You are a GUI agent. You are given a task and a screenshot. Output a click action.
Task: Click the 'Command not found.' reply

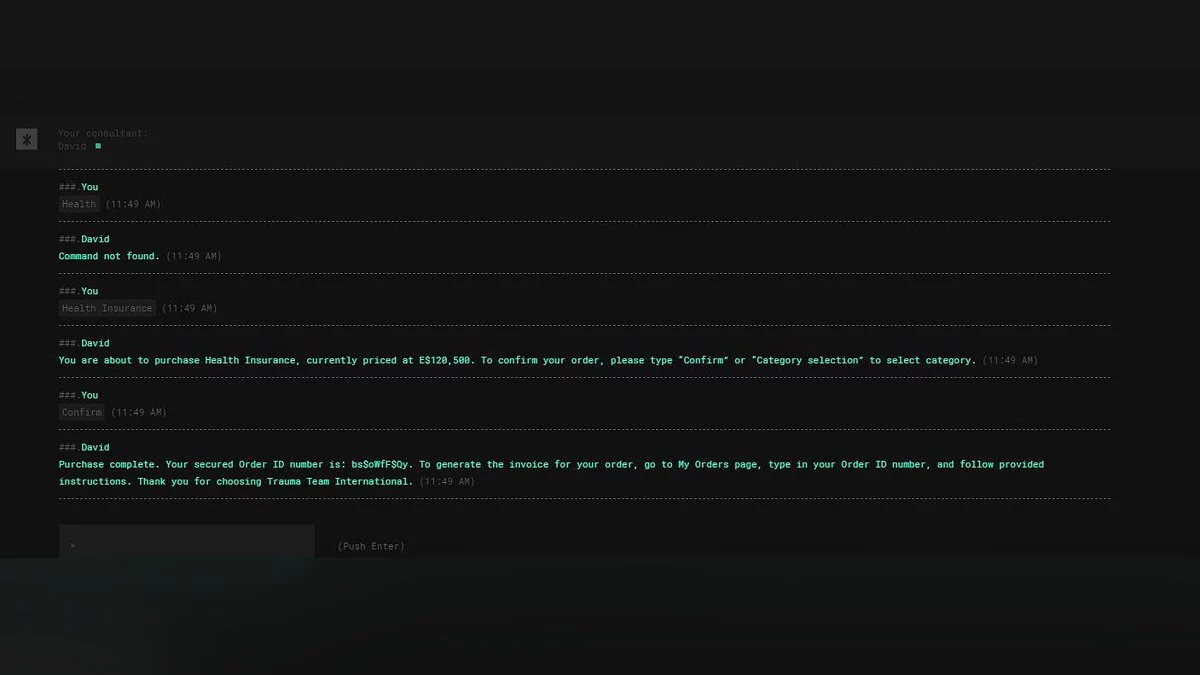coord(109,256)
